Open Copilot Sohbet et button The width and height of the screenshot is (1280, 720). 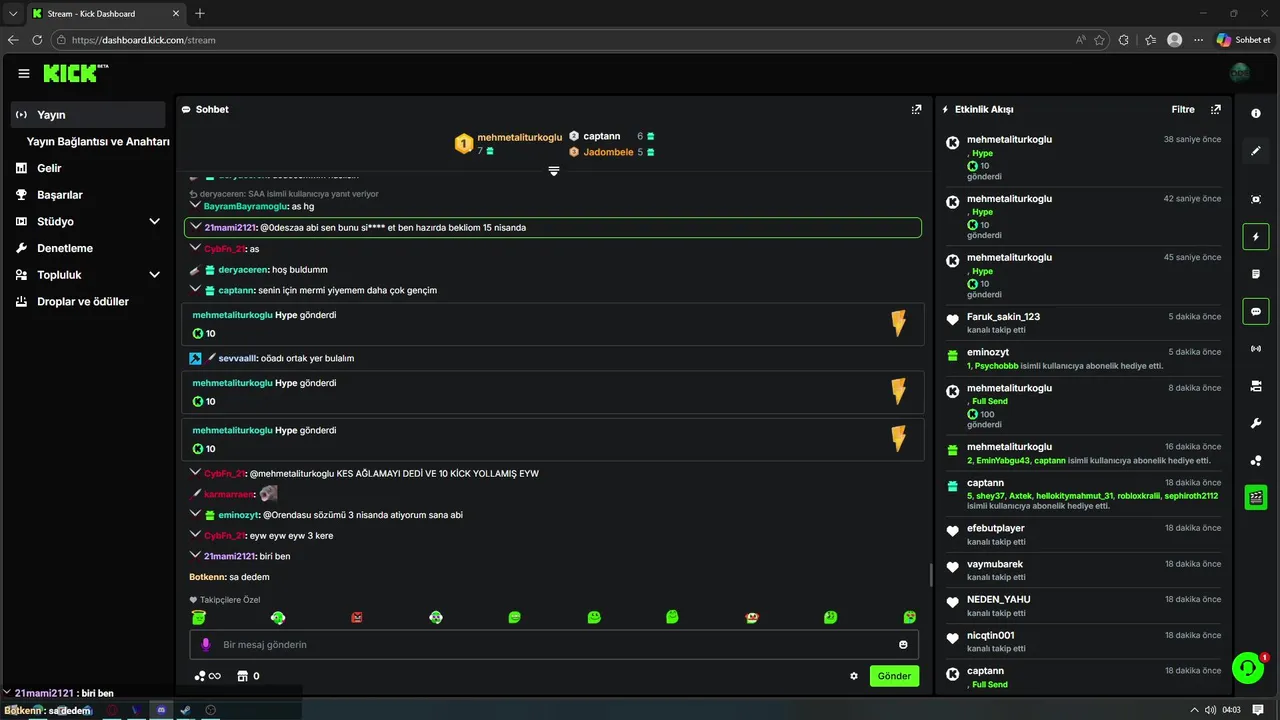1244,40
